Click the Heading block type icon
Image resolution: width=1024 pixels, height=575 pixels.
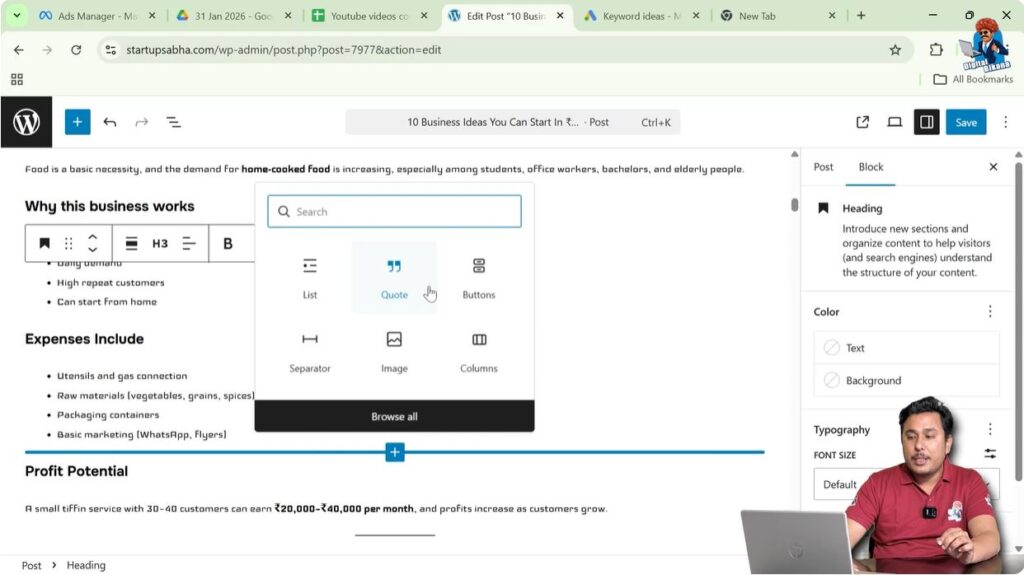tap(44, 244)
